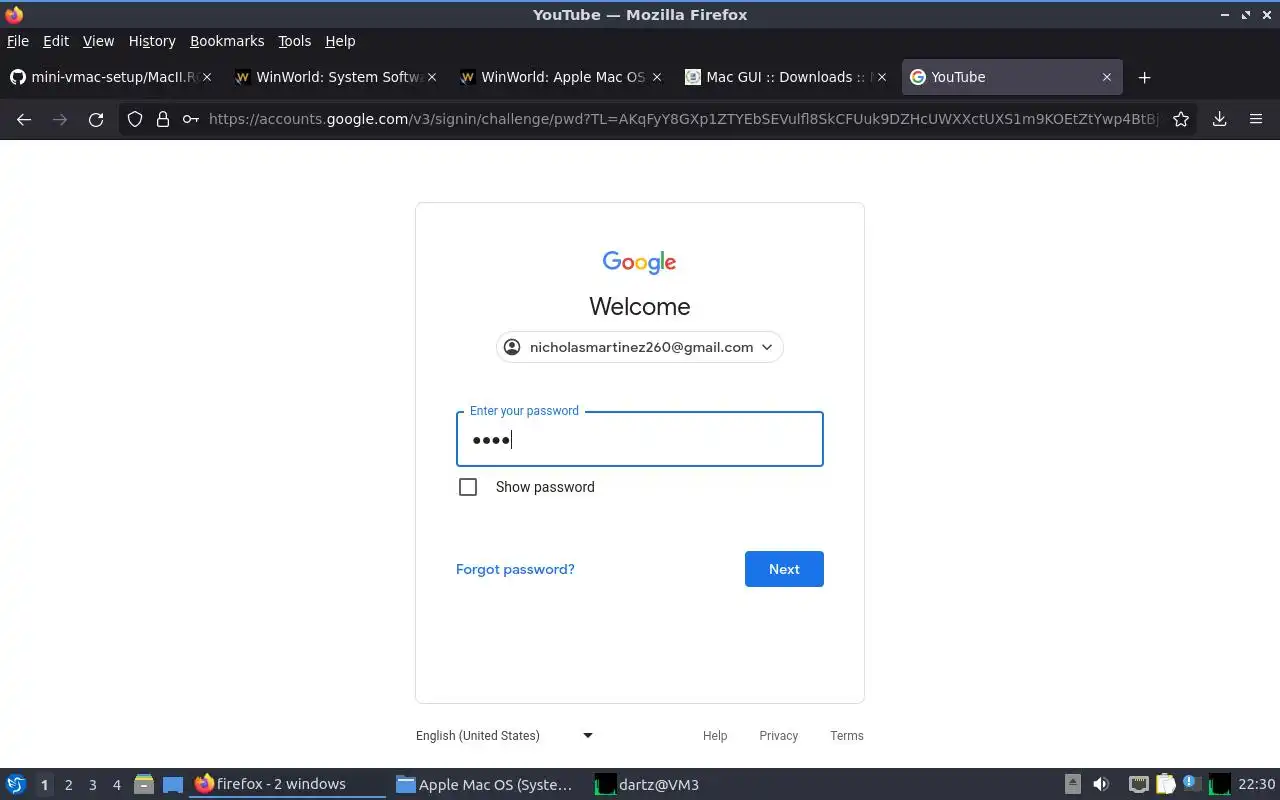Reload the current page
The height and width of the screenshot is (800, 1280).
click(96, 119)
